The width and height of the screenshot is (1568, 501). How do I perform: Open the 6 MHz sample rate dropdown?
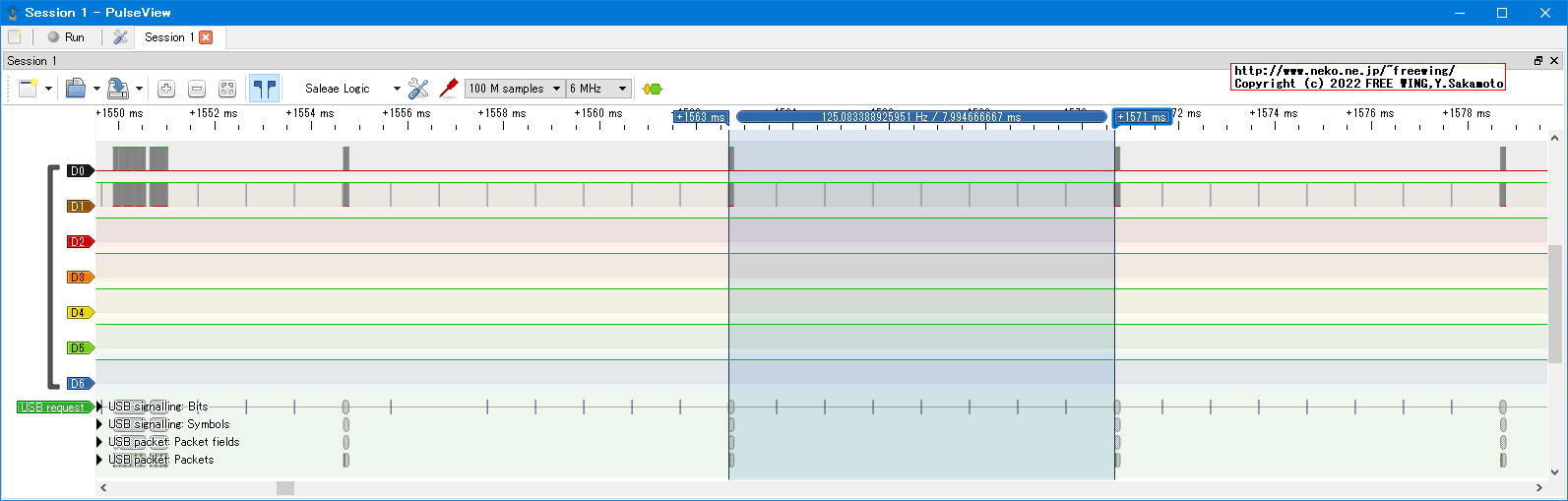coord(598,89)
